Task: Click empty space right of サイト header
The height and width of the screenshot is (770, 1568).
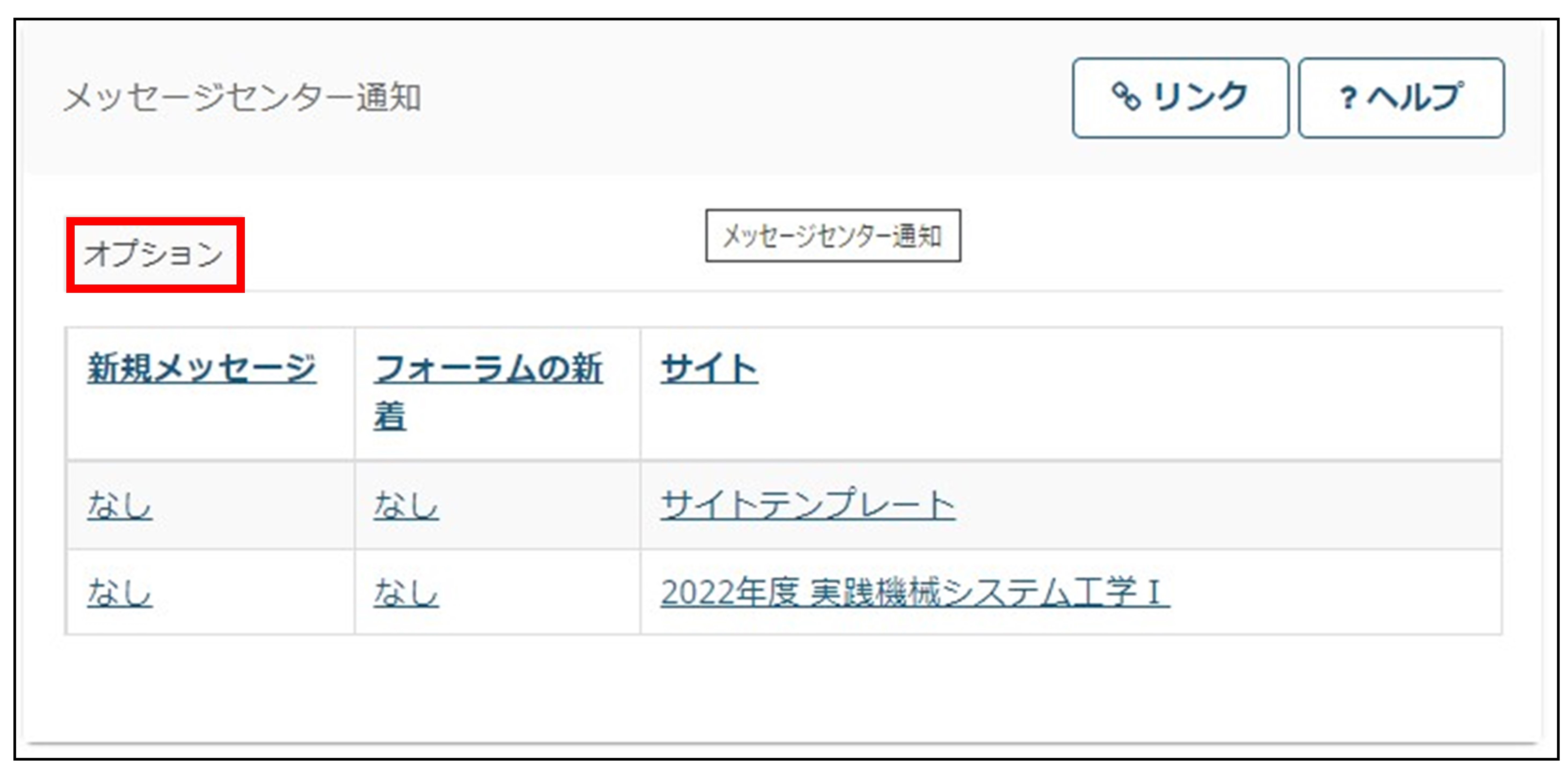Action: [1126, 393]
